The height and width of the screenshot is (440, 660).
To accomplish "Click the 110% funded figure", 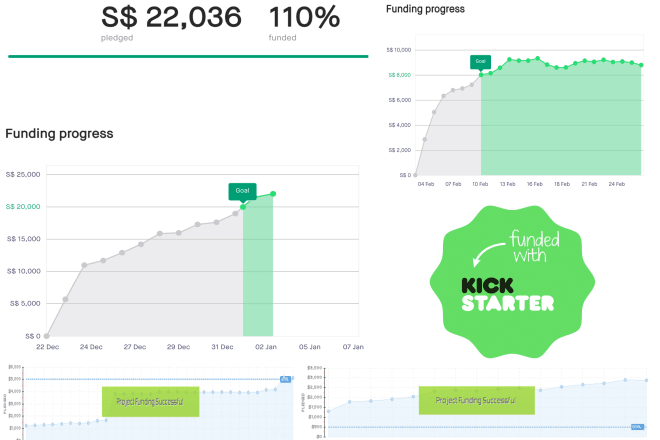I will pos(304,18).
